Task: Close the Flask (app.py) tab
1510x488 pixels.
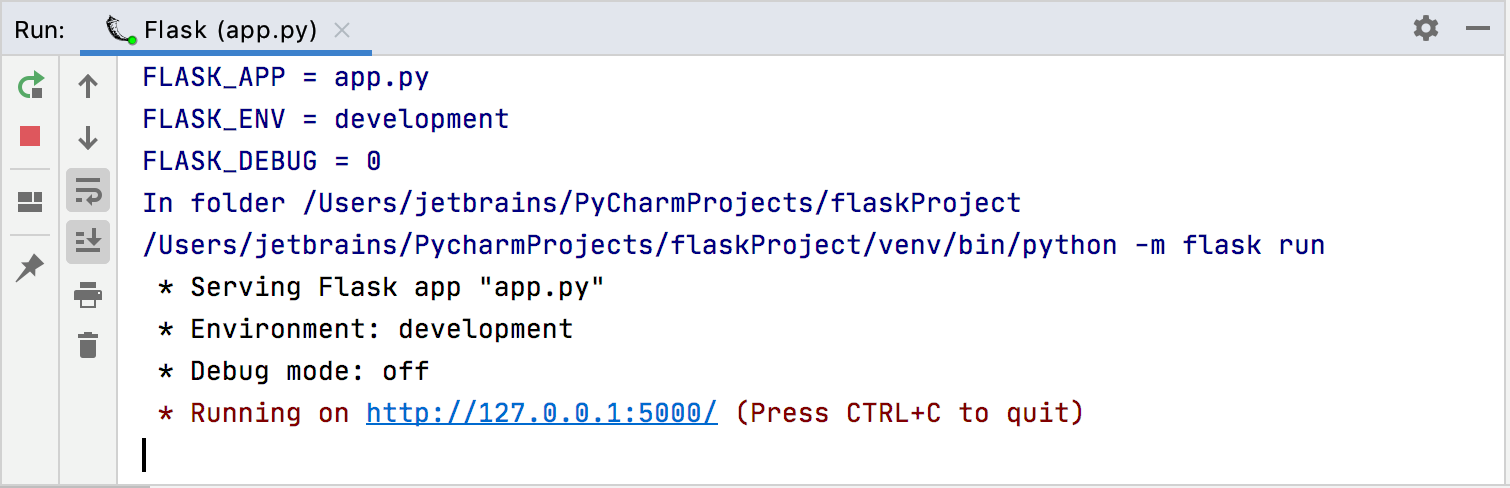Action: coord(342,30)
